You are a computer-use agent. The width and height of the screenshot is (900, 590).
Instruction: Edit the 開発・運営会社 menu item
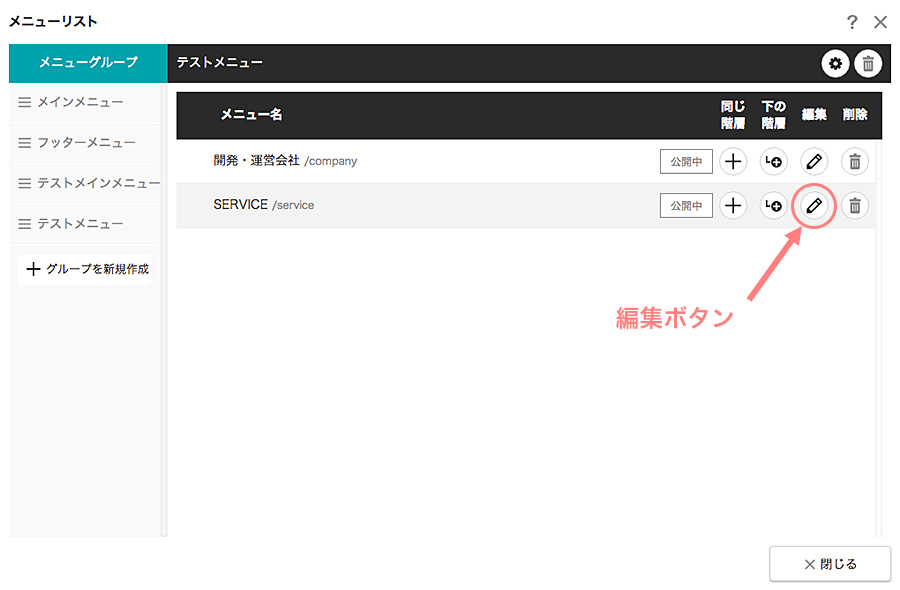[814, 161]
